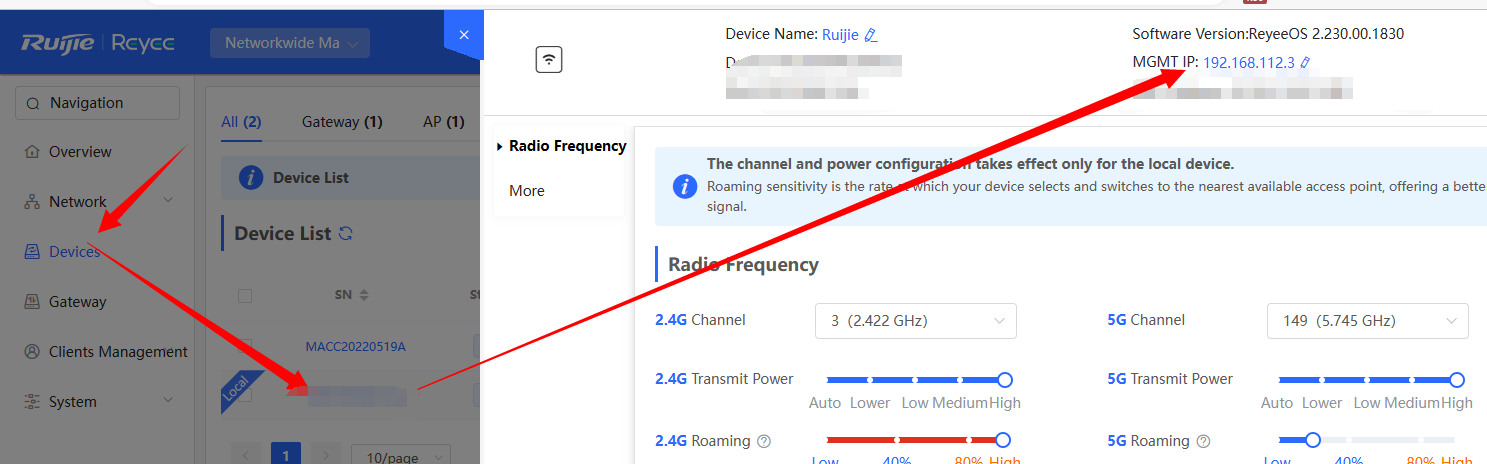Image resolution: width=1487 pixels, height=464 pixels.
Task: Click the Wi-Fi device icon in header
Action: (548, 60)
